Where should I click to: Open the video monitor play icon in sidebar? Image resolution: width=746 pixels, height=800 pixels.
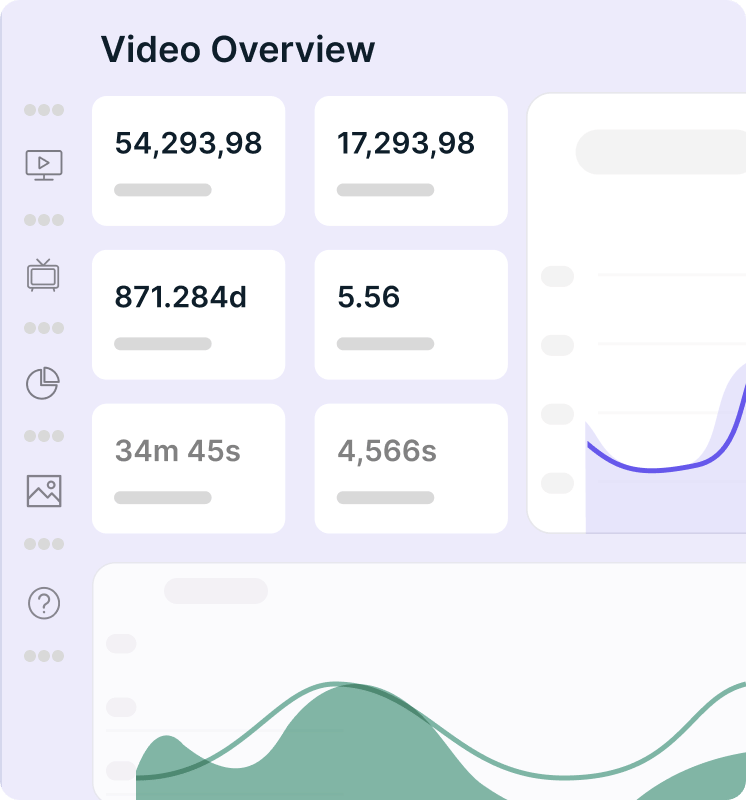click(x=44, y=164)
